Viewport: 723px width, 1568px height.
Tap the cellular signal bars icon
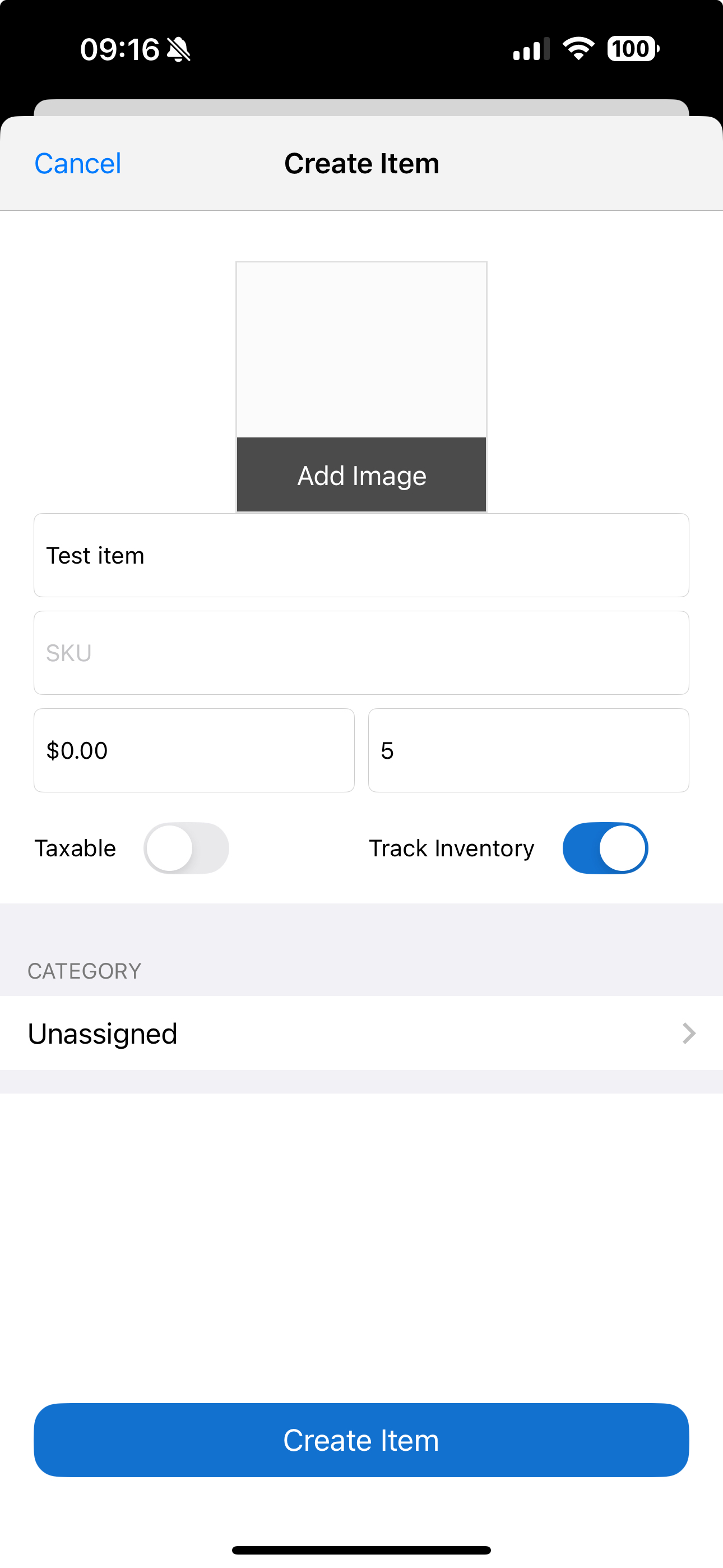coord(531,49)
